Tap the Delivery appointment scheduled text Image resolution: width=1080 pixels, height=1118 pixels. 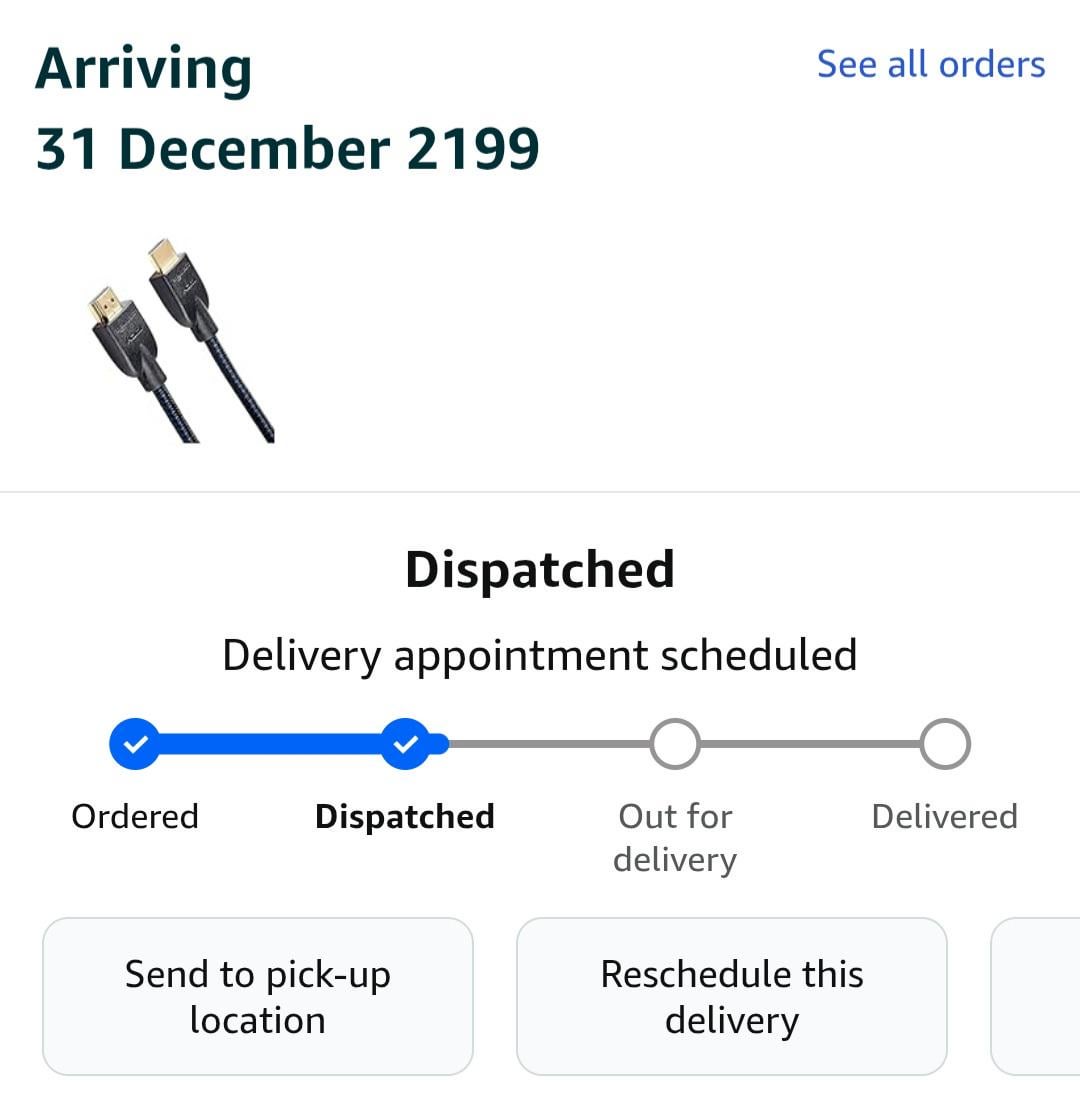(x=540, y=655)
